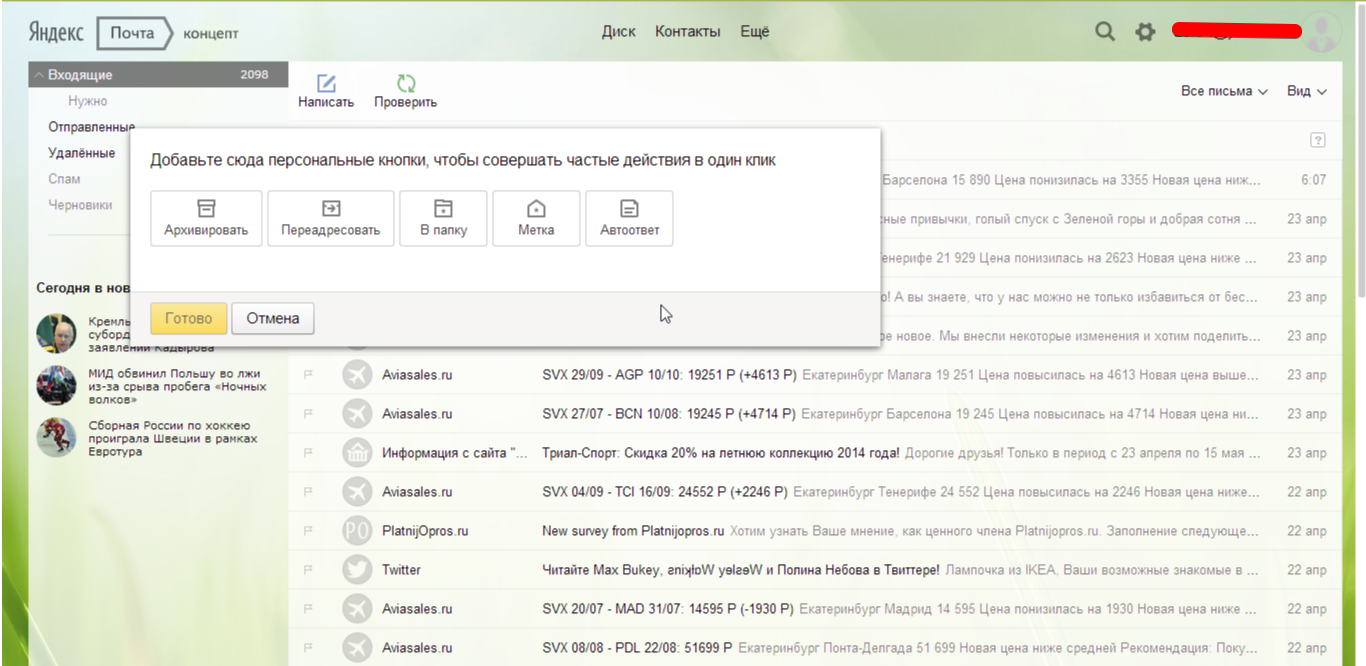Open the Удалённые folder
Screen dimensions: 1366x666
click(x=81, y=153)
